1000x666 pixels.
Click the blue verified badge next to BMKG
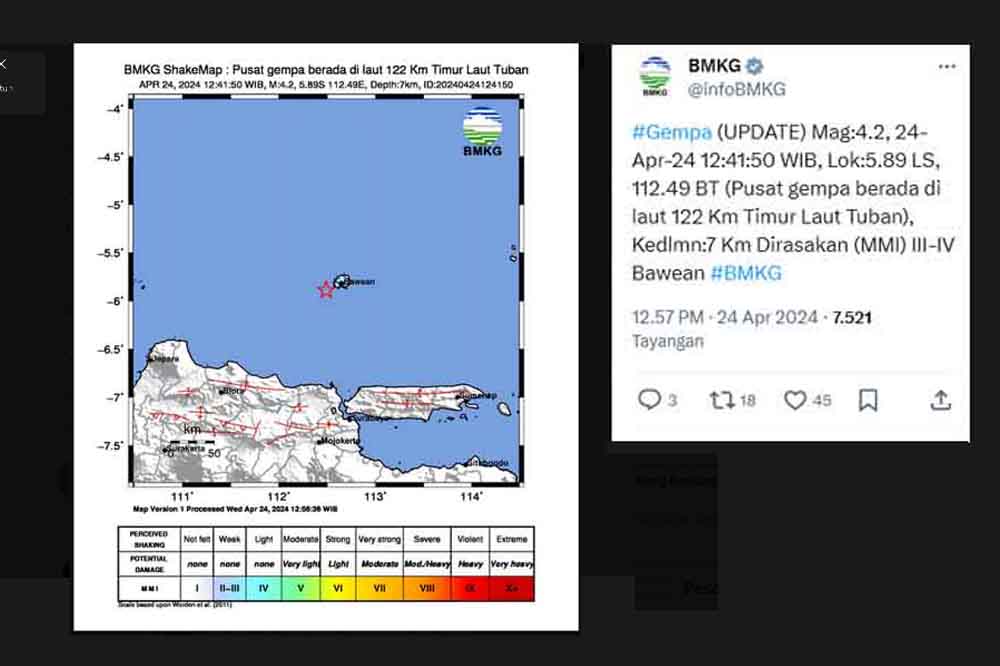coord(755,66)
